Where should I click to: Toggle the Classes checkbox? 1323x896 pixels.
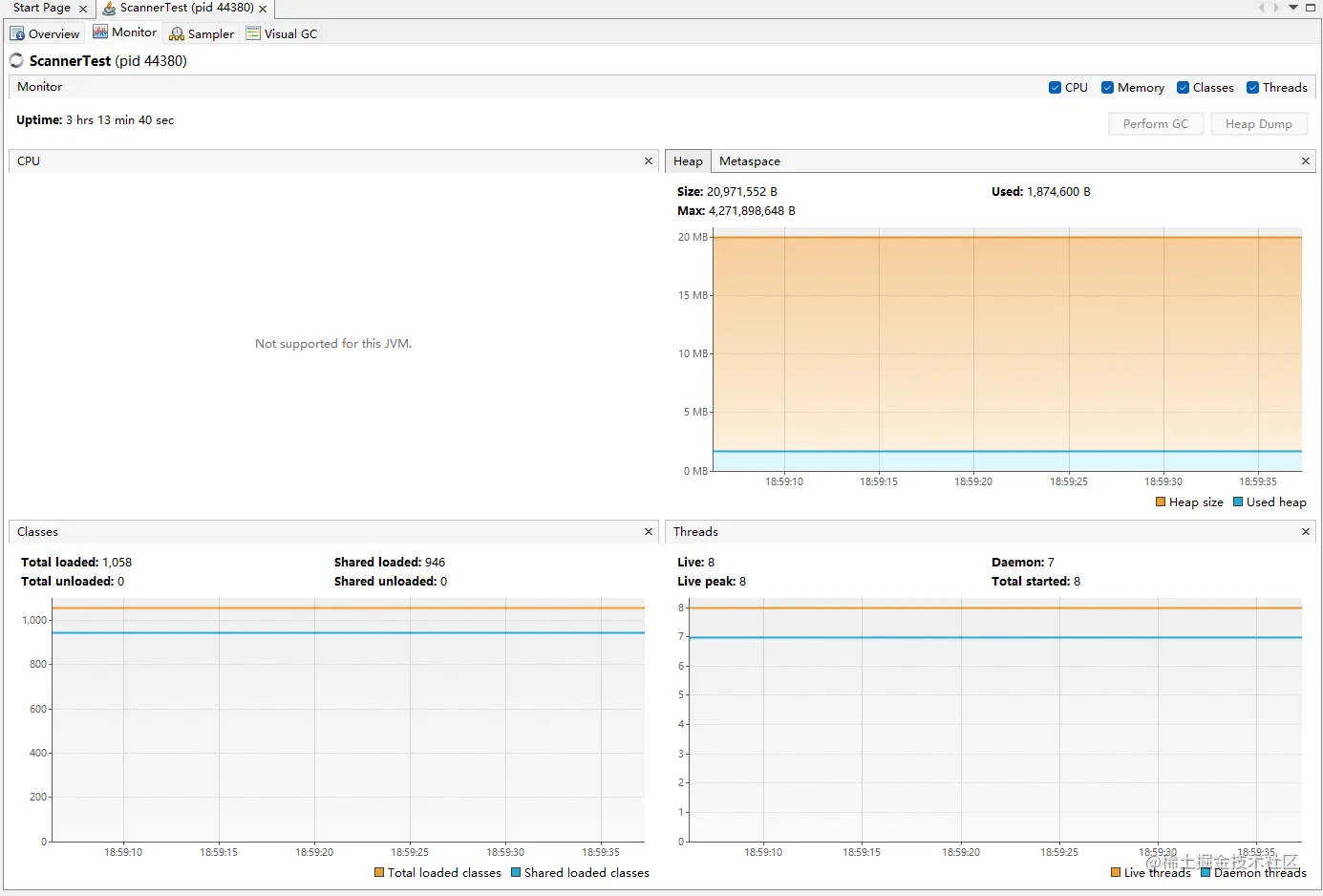pos(1183,87)
